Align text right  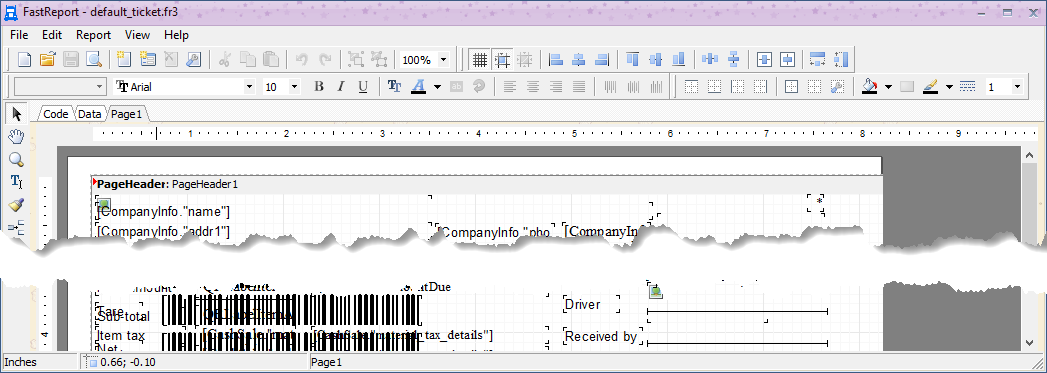[556, 86]
